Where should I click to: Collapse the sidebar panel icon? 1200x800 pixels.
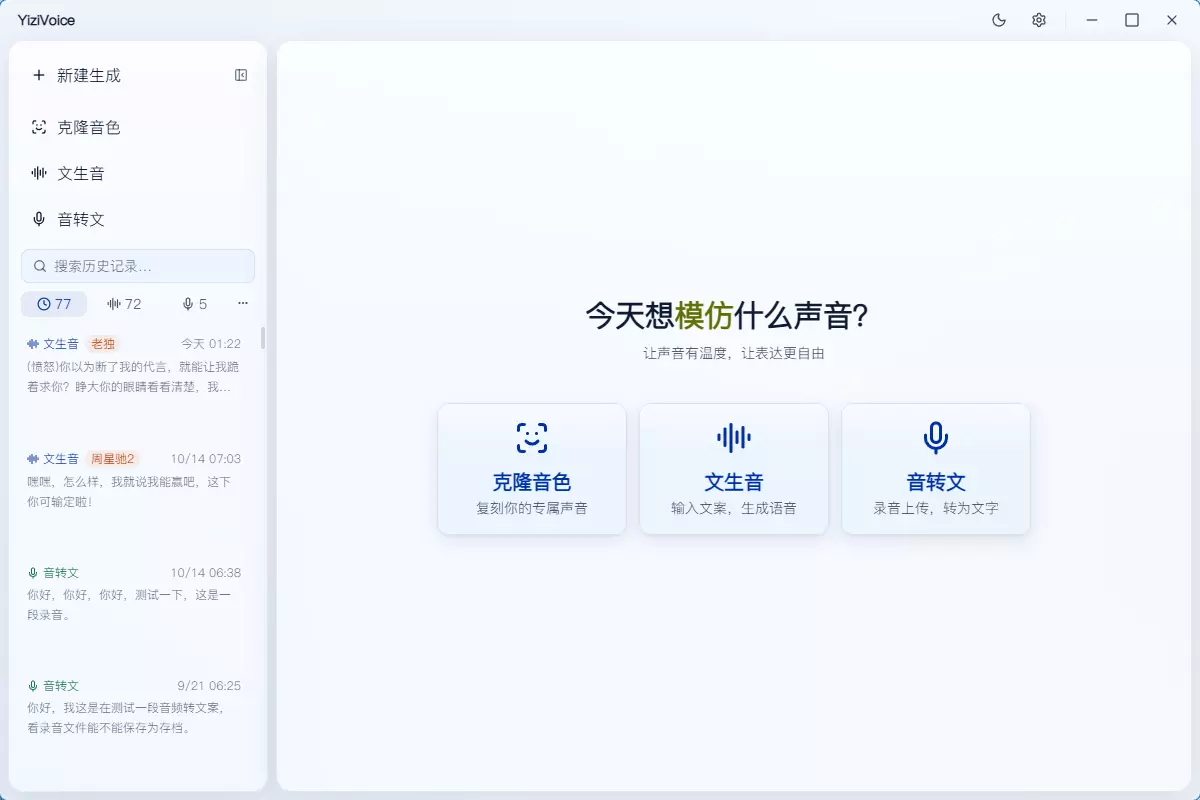(241, 75)
